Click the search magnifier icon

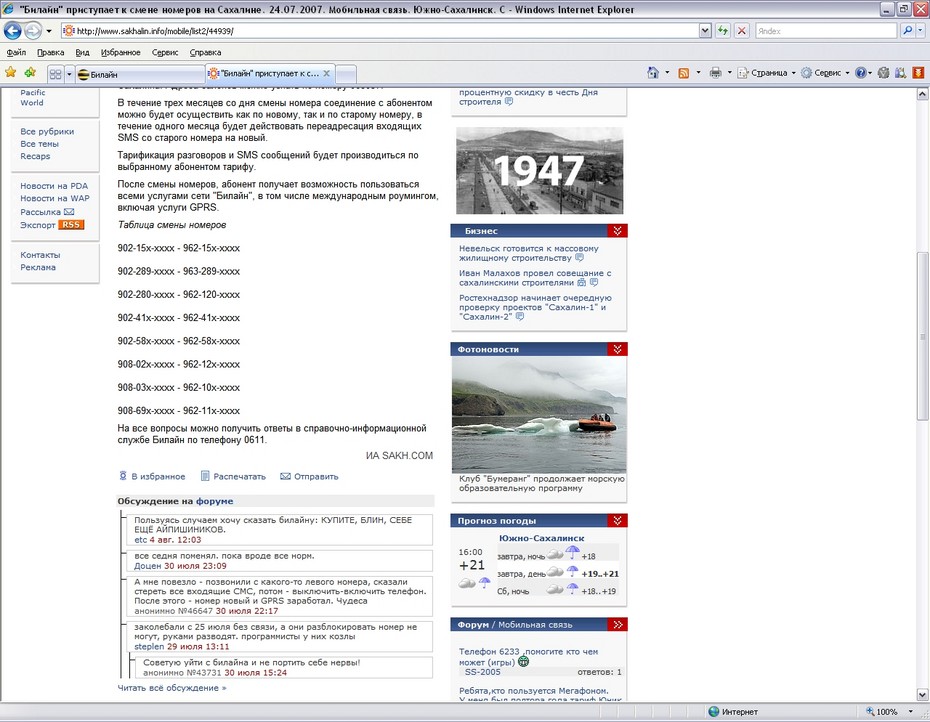click(907, 31)
